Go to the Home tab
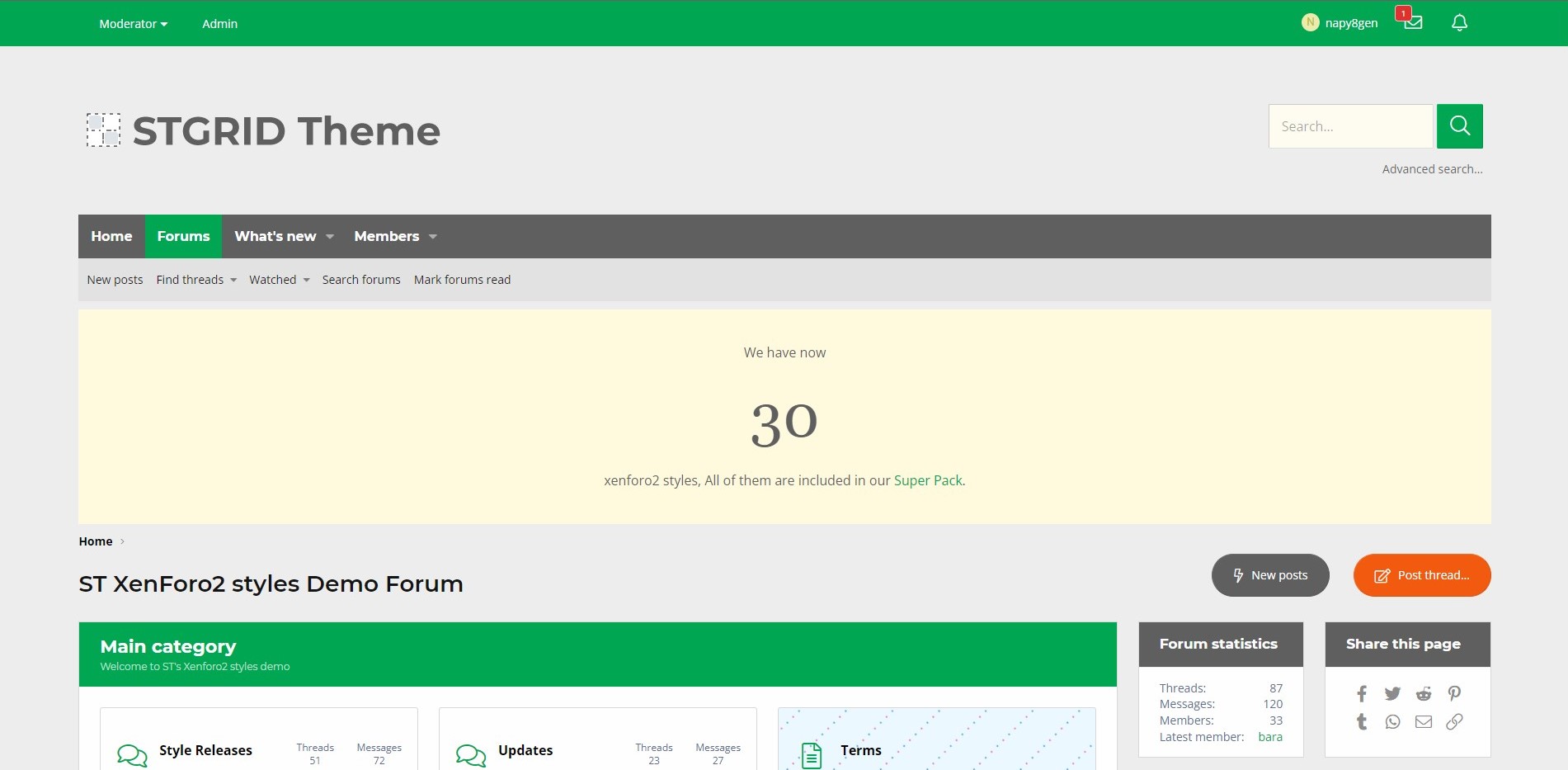 (x=111, y=236)
